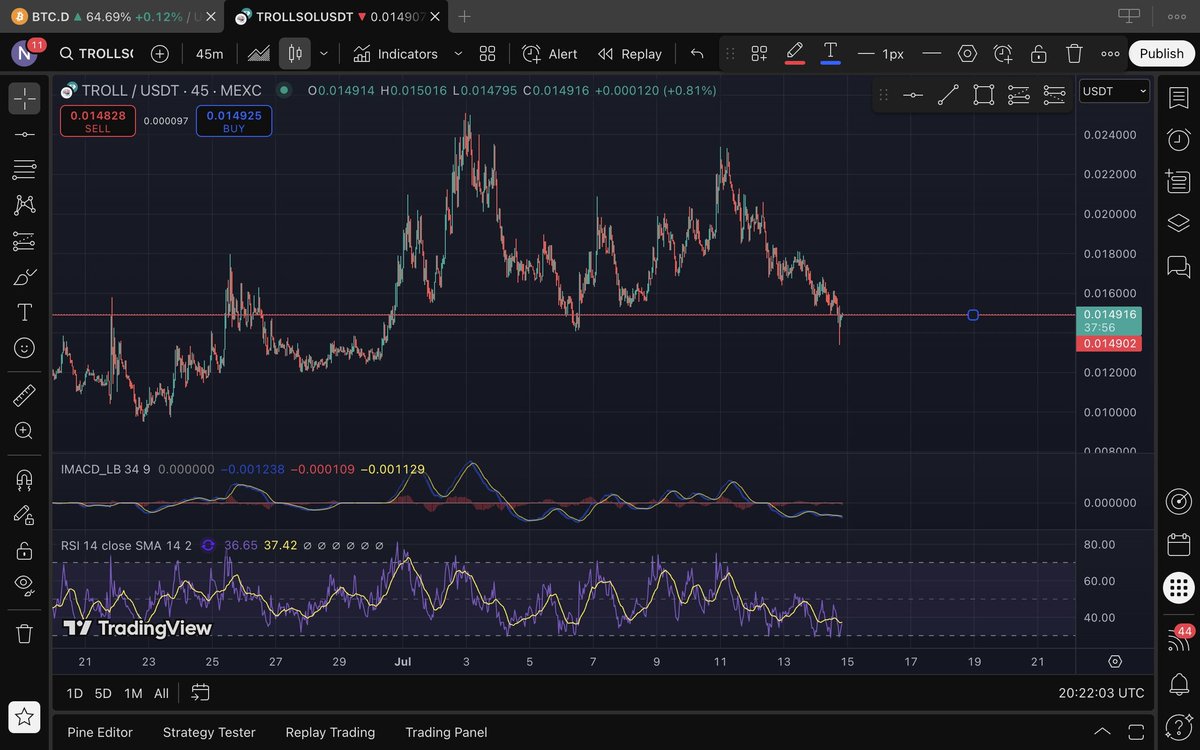Switch to candlestick chart style
The image size is (1200, 750).
[295, 54]
